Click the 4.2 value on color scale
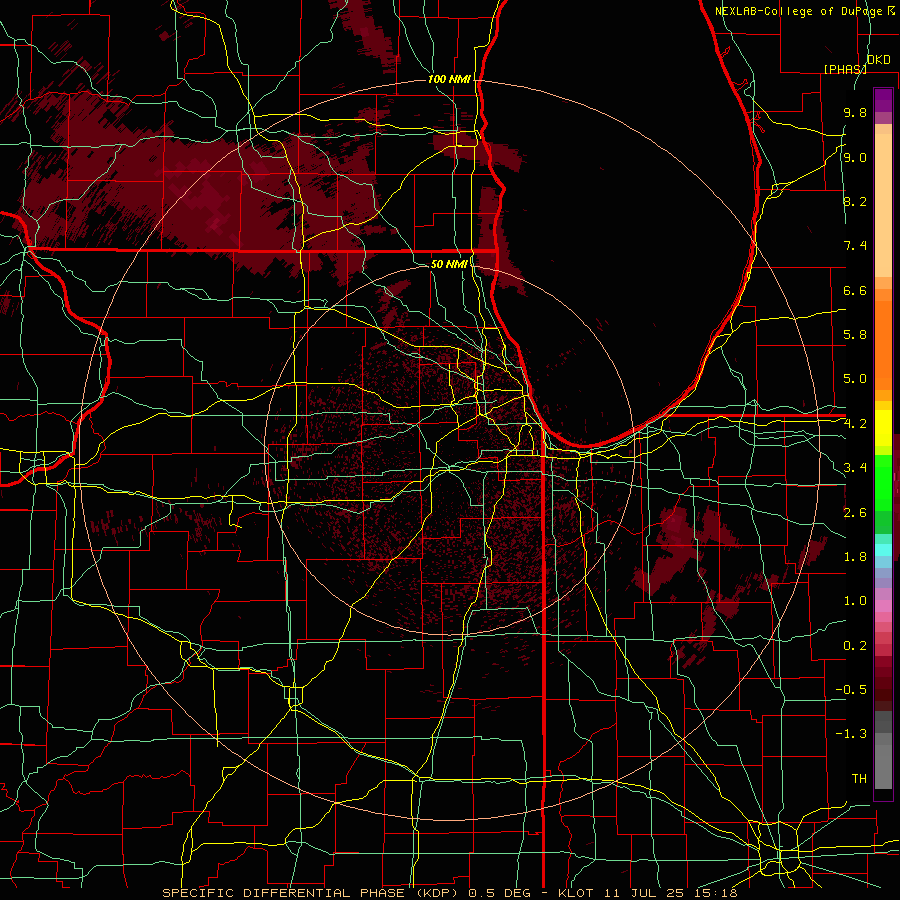 click(x=855, y=424)
